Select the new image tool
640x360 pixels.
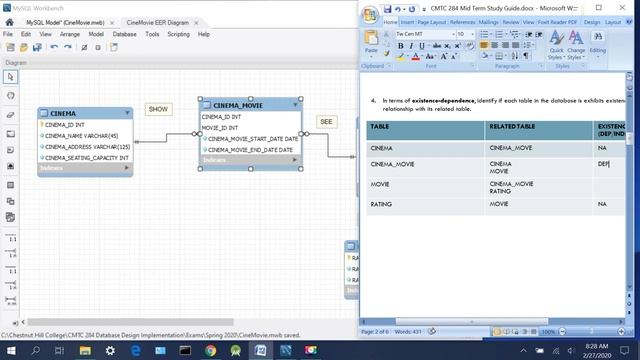(10, 166)
